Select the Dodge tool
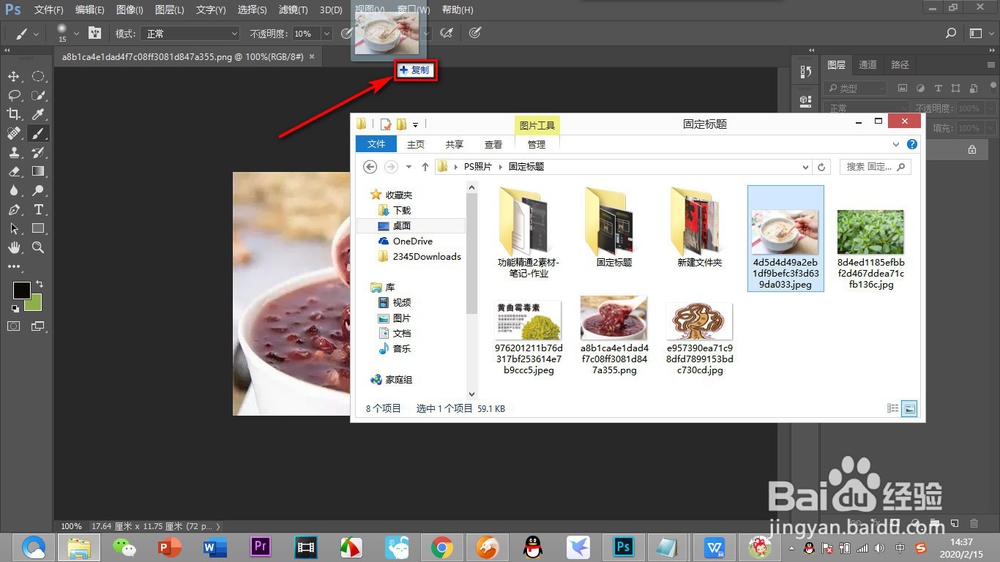Image resolution: width=1000 pixels, height=562 pixels. [x=38, y=190]
